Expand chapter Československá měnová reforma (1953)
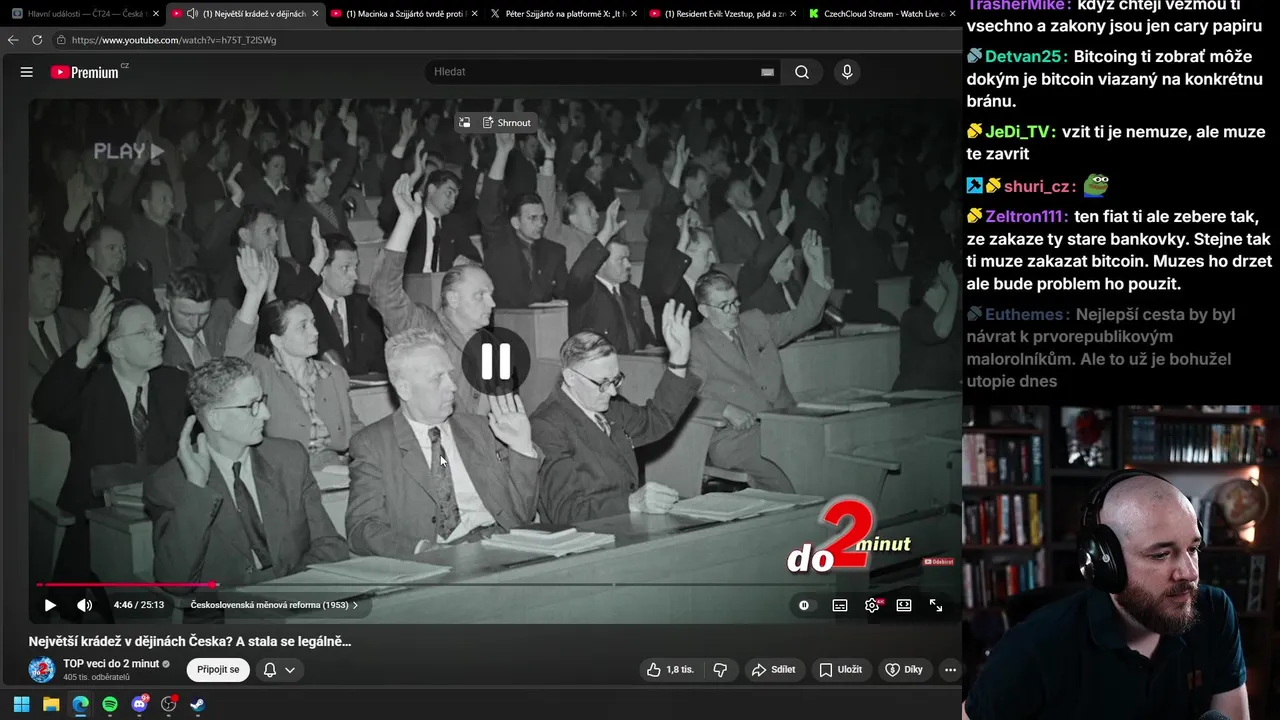This screenshot has width=1280, height=720. click(274, 605)
